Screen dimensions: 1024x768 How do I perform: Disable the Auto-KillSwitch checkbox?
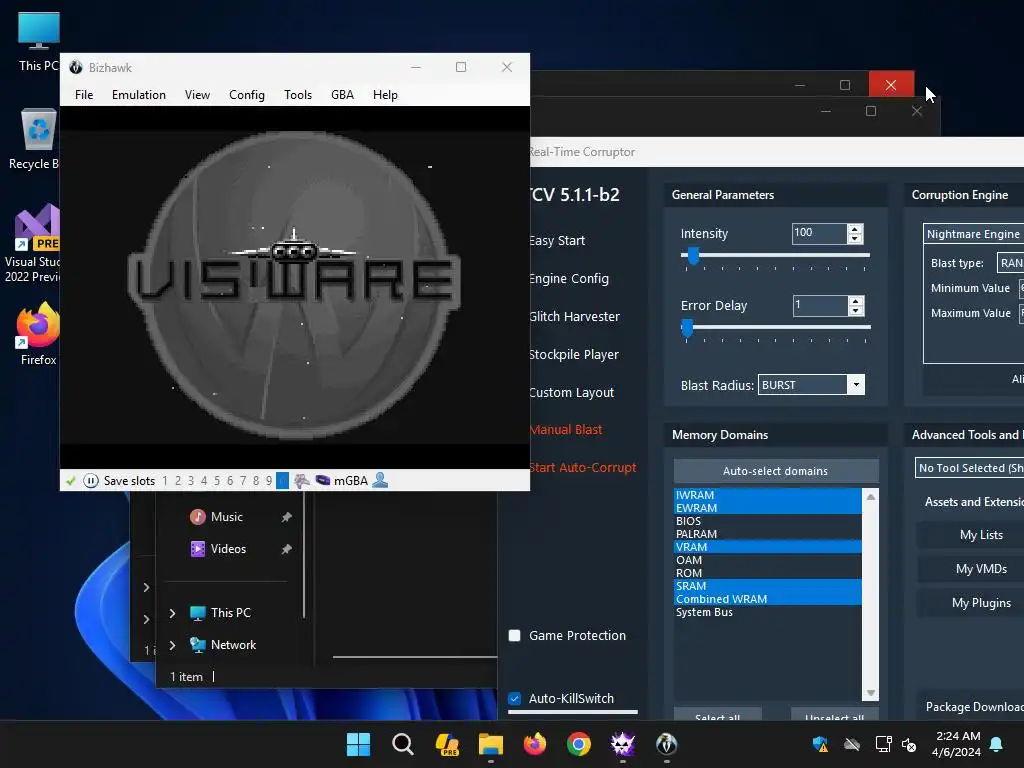[x=515, y=699]
